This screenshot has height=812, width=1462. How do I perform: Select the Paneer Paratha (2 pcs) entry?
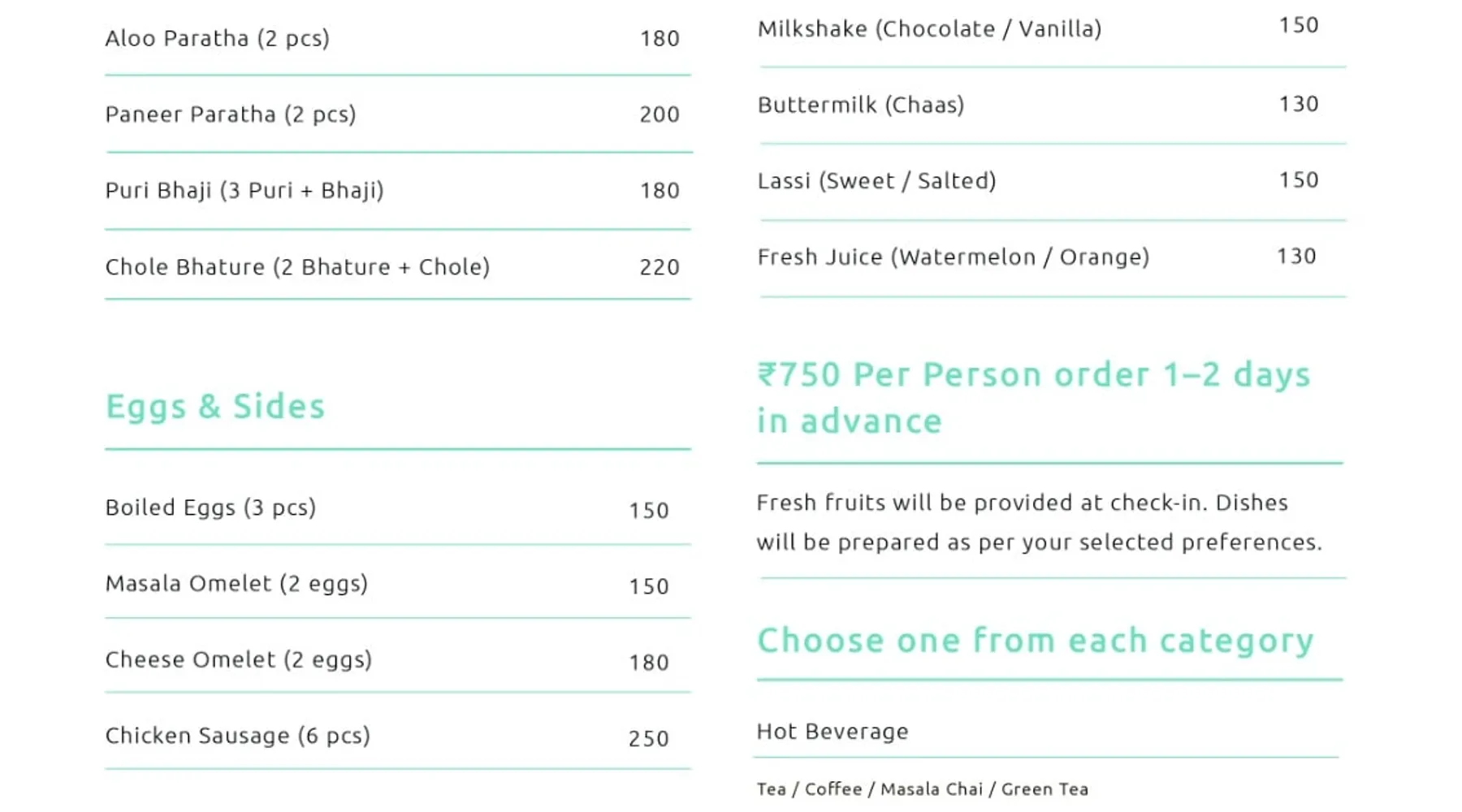click(231, 114)
